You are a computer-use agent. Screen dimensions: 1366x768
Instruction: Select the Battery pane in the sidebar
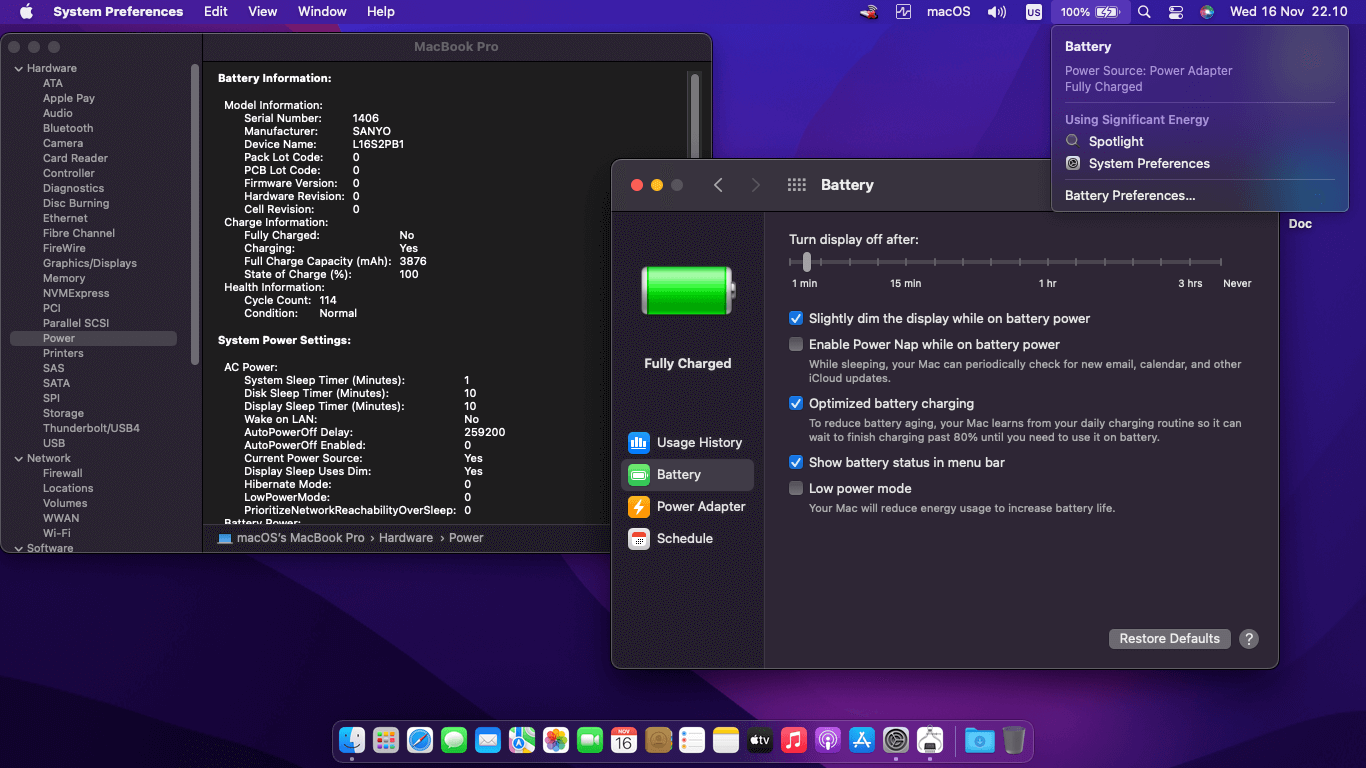click(x=688, y=475)
